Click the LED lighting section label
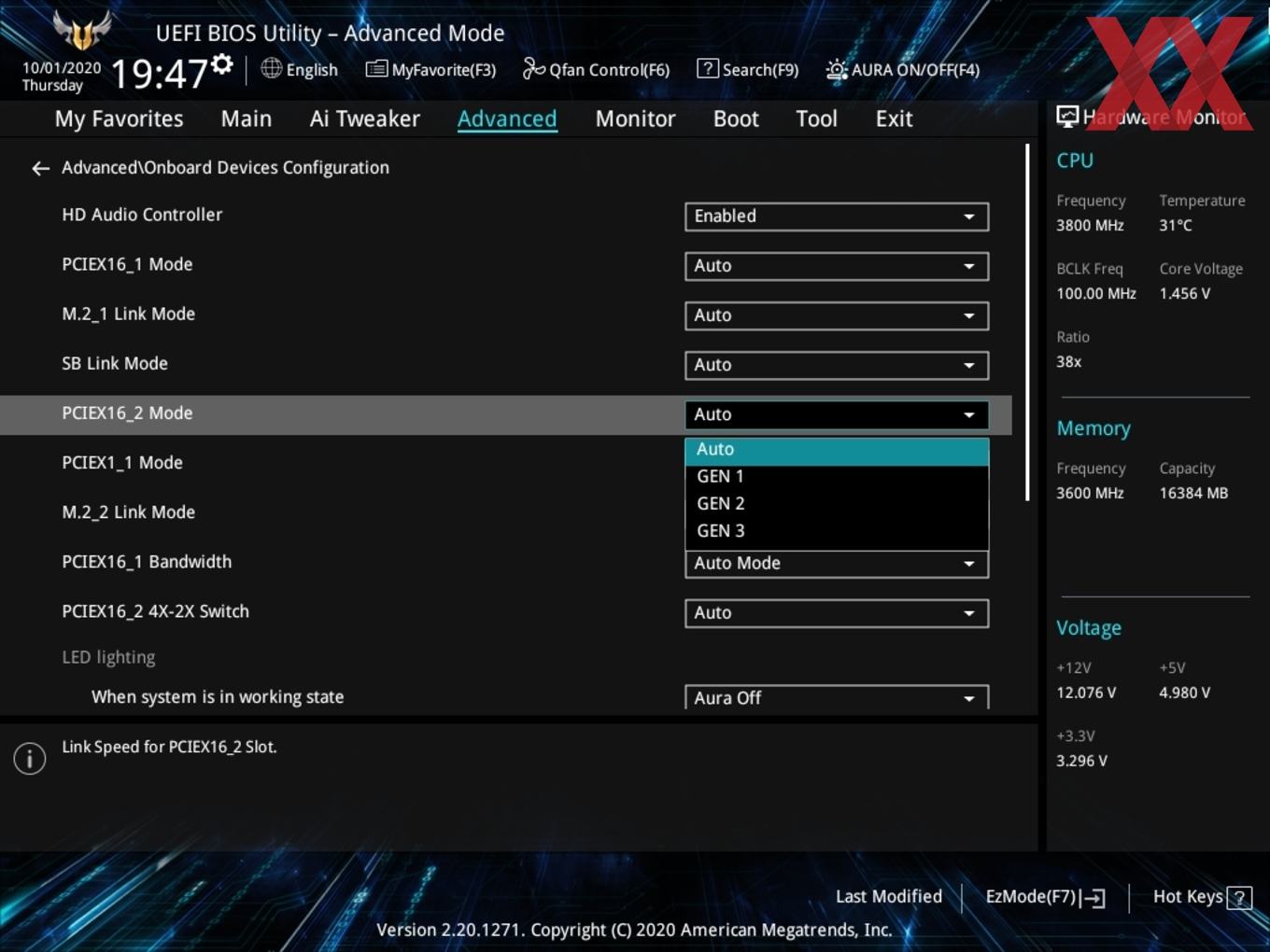The height and width of the screenshot is (952, 1270). (108, 657)
